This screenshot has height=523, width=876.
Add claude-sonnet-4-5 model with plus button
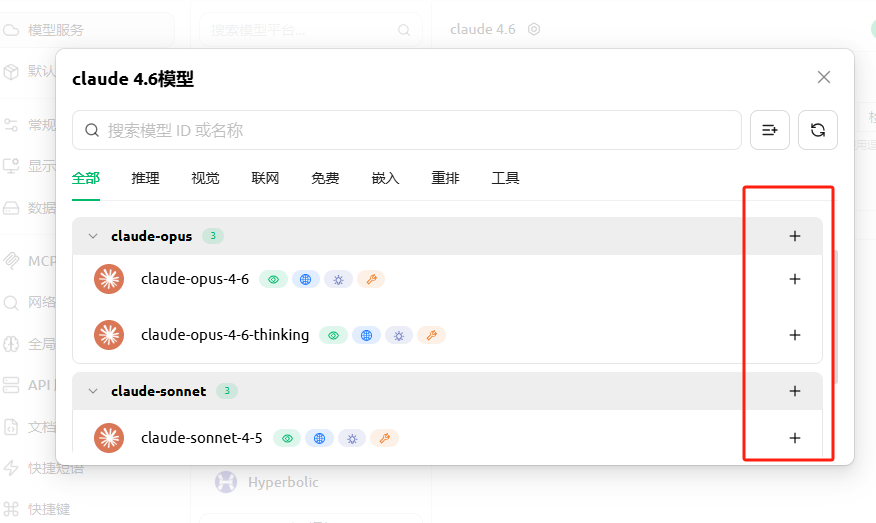click(x=794, y=438)
